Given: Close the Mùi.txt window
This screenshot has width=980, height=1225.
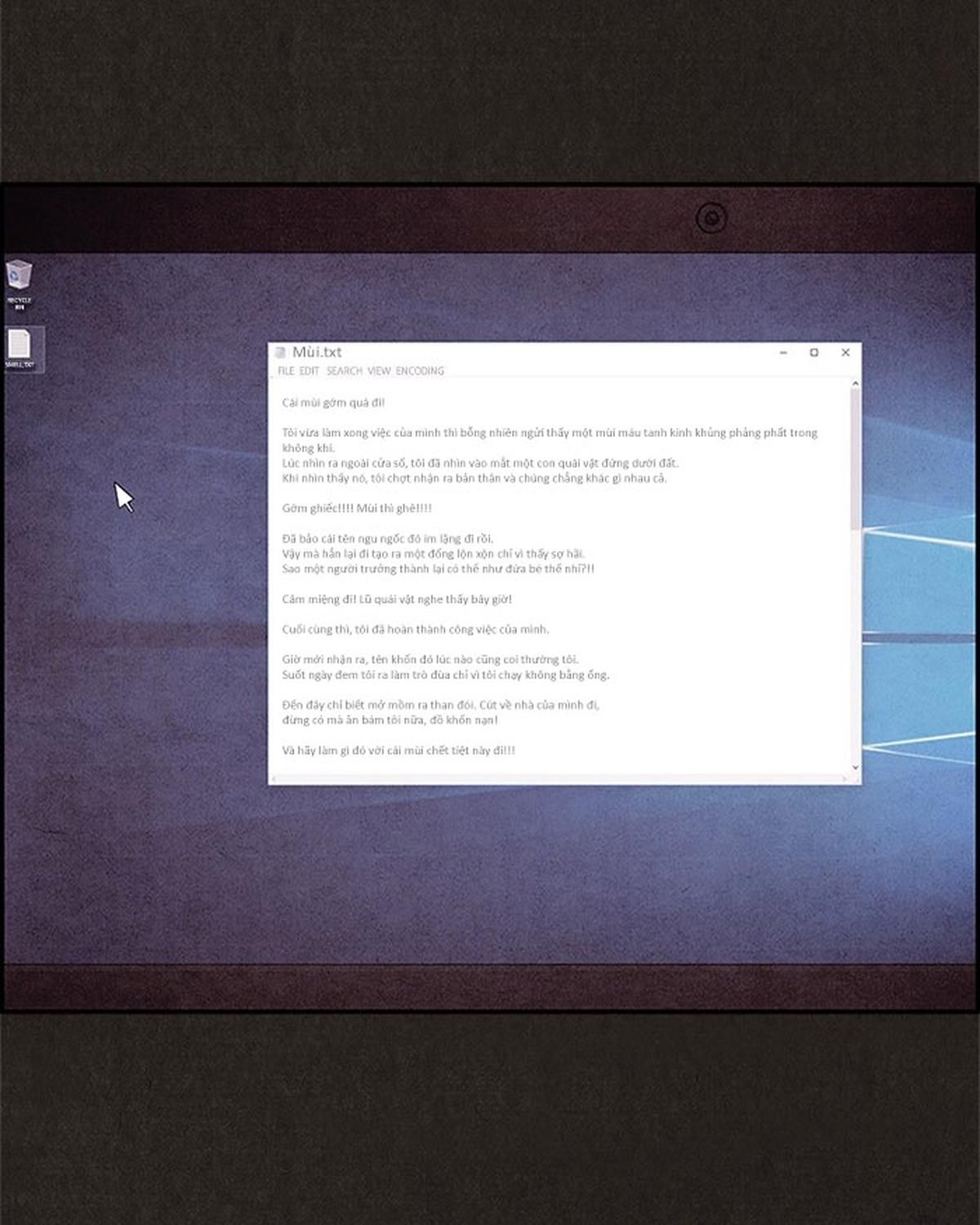Looking at the screenshot, I should point(845,353).
